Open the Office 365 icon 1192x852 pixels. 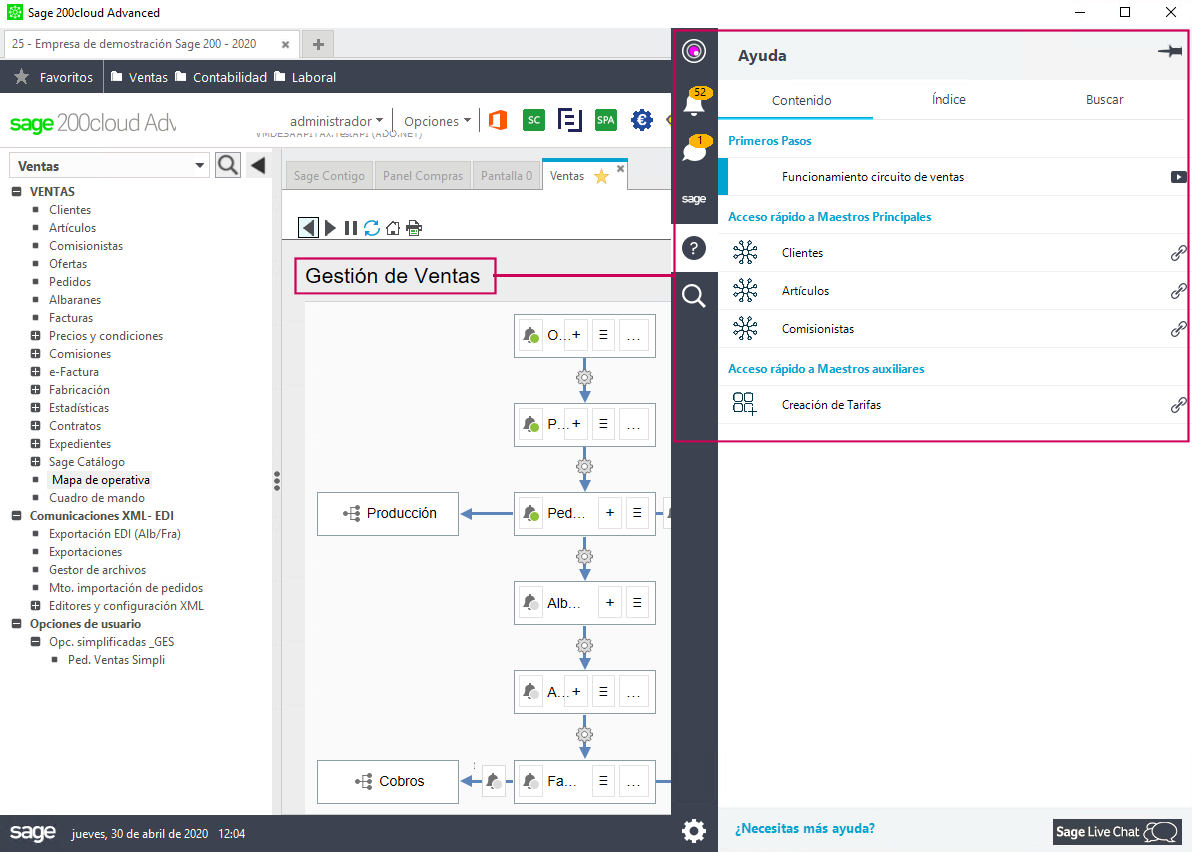498,120
